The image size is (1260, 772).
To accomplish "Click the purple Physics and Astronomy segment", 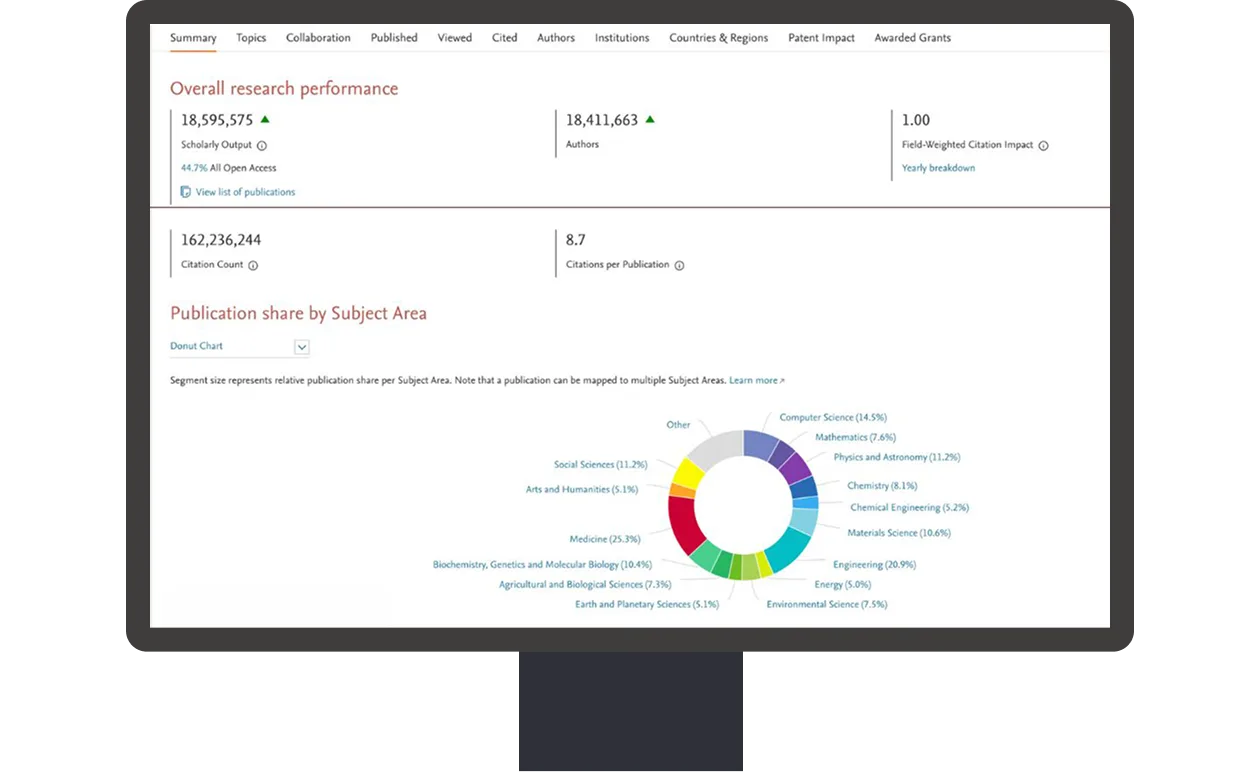I will [796, 467].
